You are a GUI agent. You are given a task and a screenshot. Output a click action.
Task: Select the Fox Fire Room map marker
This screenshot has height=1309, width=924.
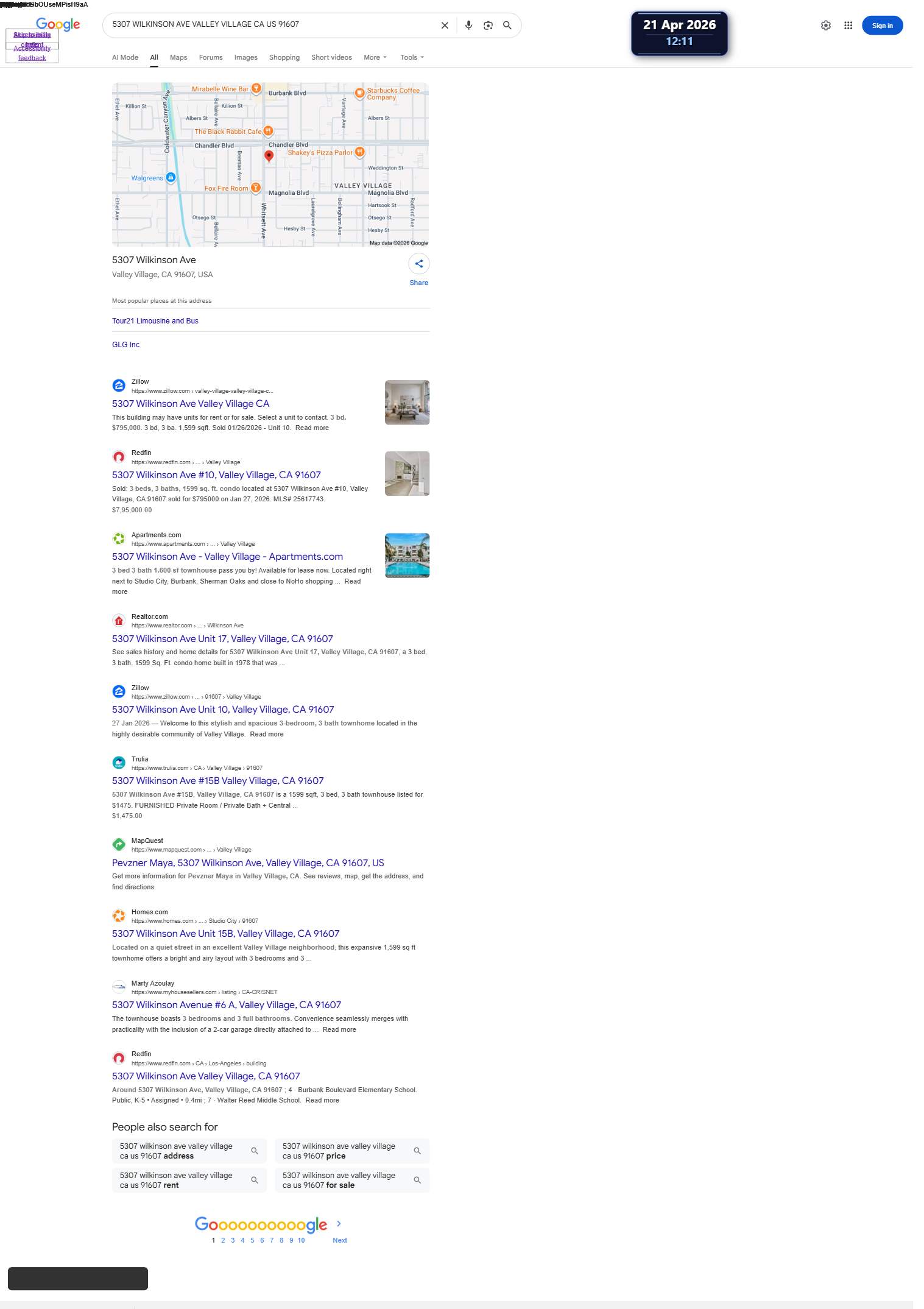(x=256, y=188)
